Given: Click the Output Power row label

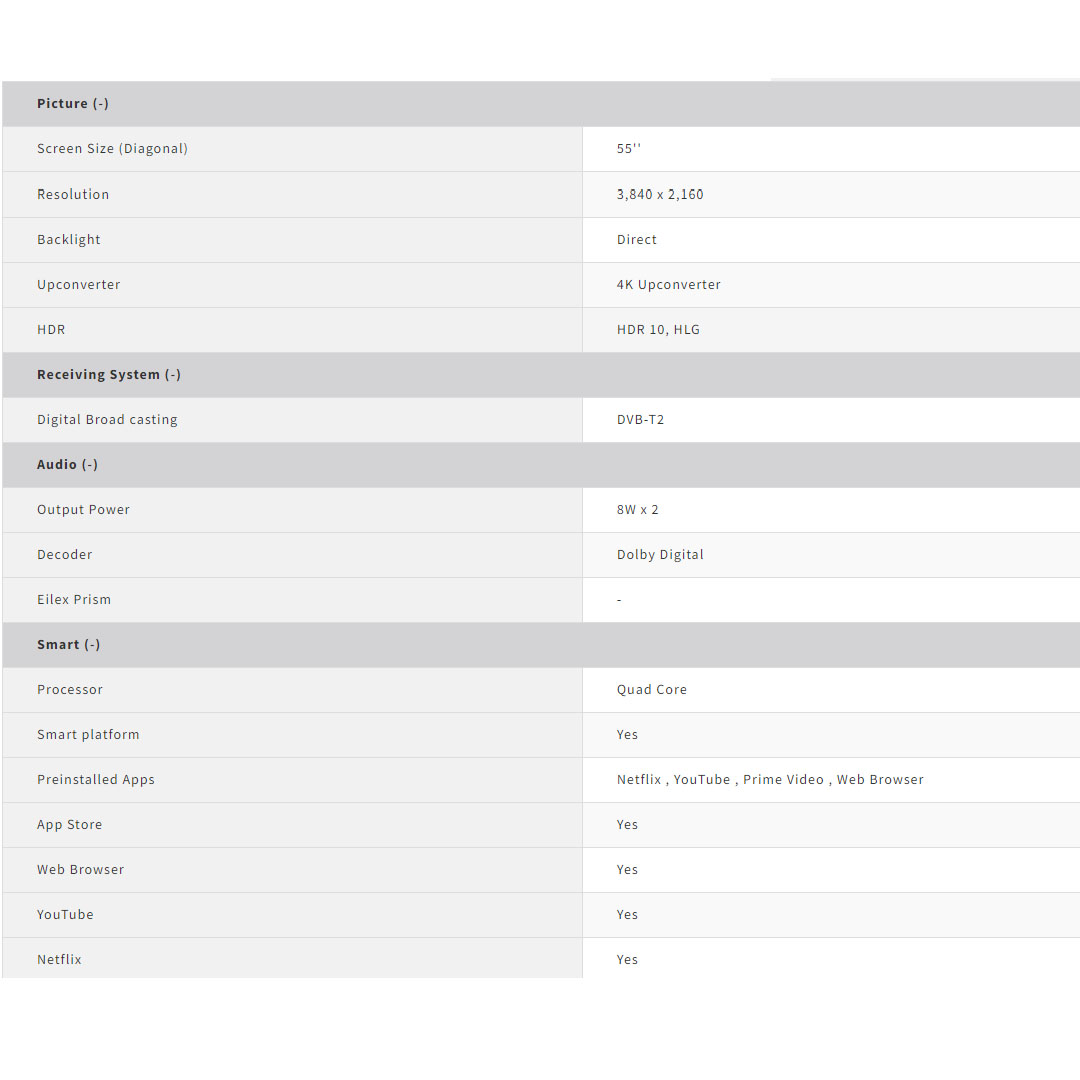Looking at the screenshot, I should click(83, 510).
